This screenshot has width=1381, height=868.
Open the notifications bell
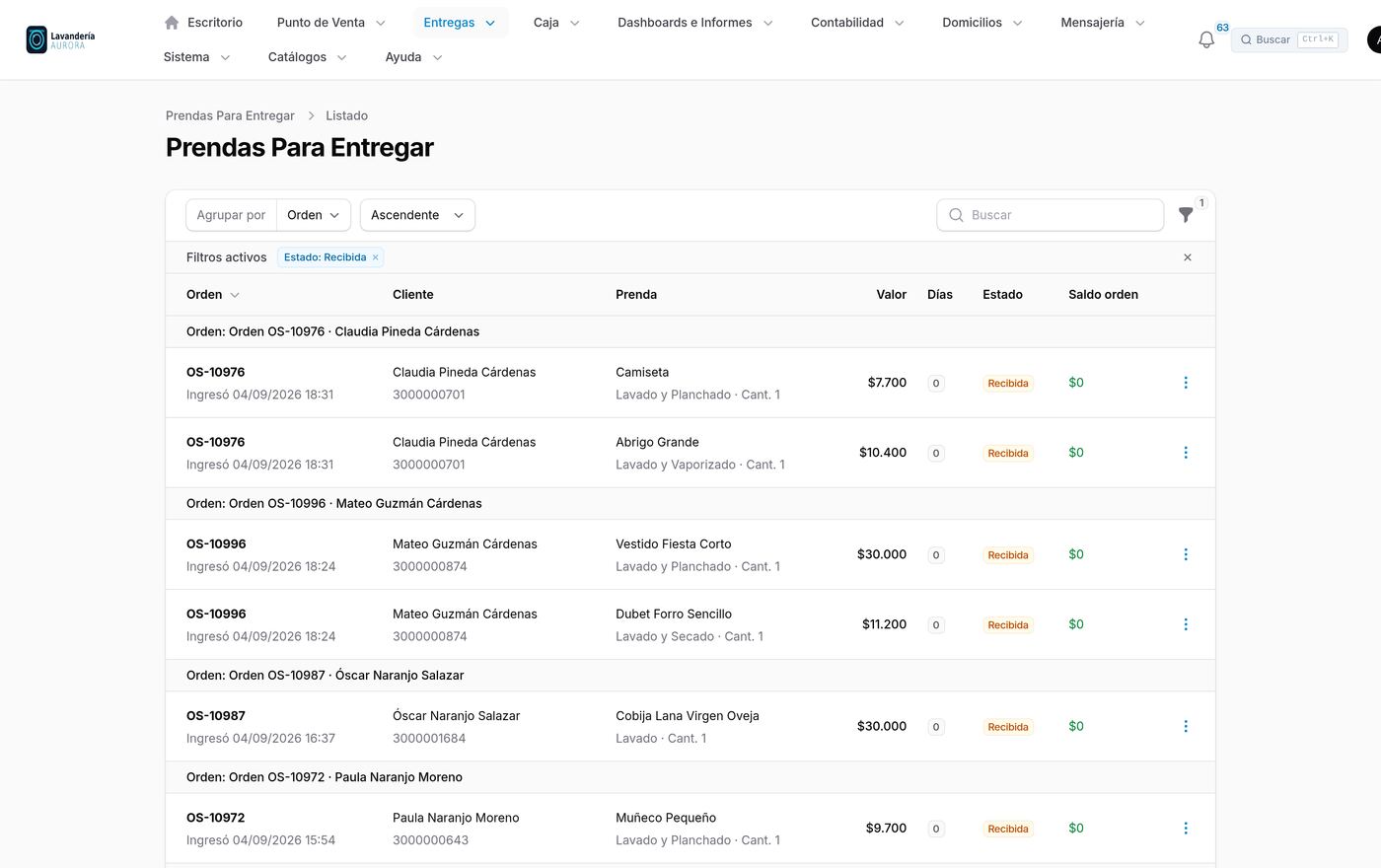pyautogui.click(x=1206, y=39)
